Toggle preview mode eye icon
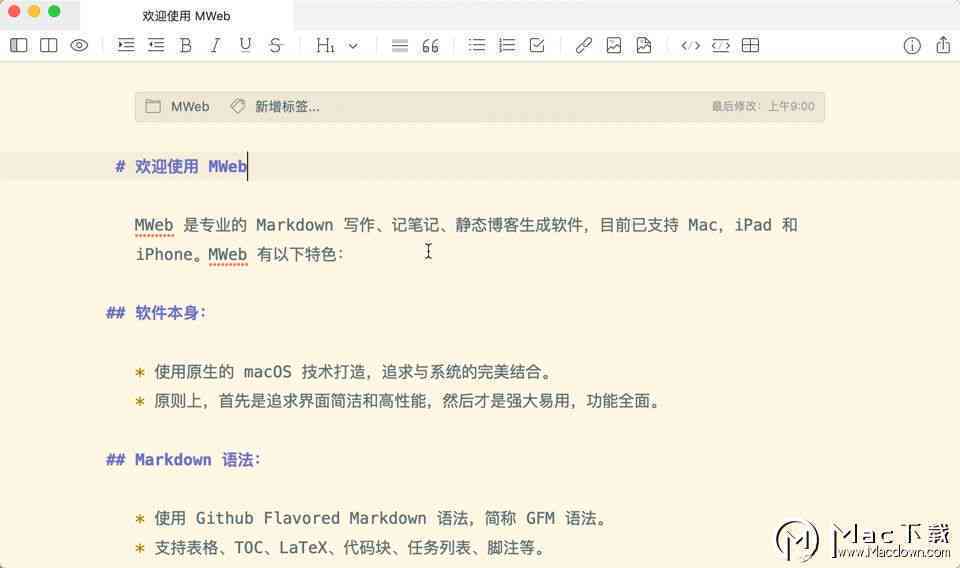 pyautogui.click(x=80, y=45)
